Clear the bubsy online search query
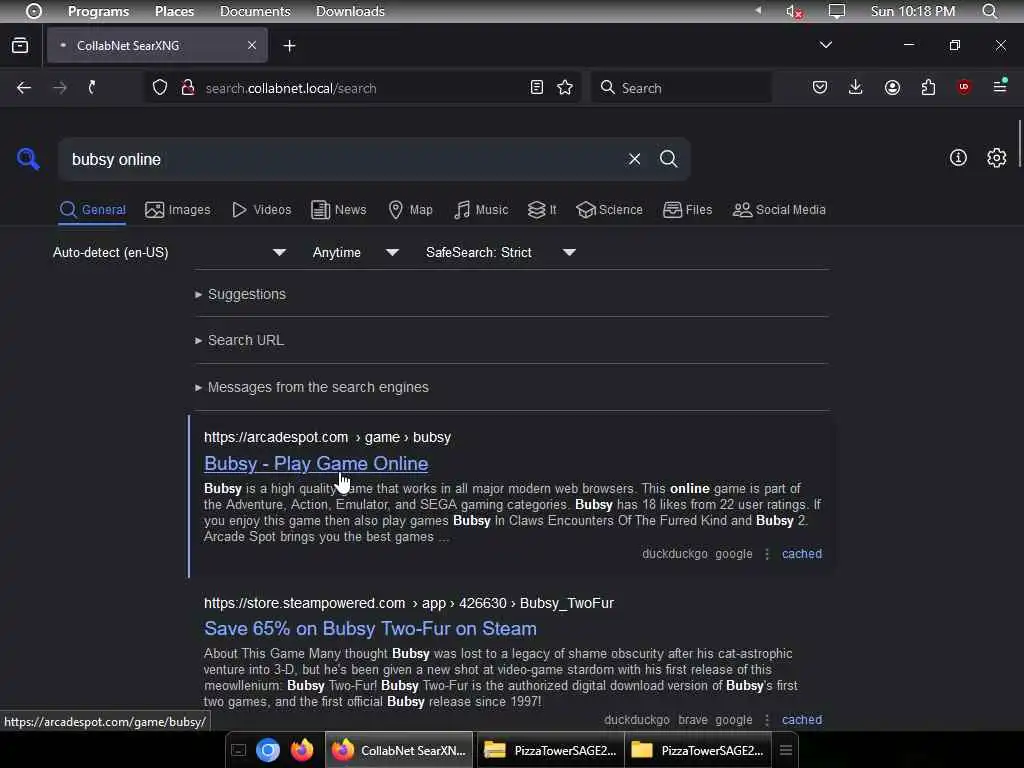 point(634,159)
